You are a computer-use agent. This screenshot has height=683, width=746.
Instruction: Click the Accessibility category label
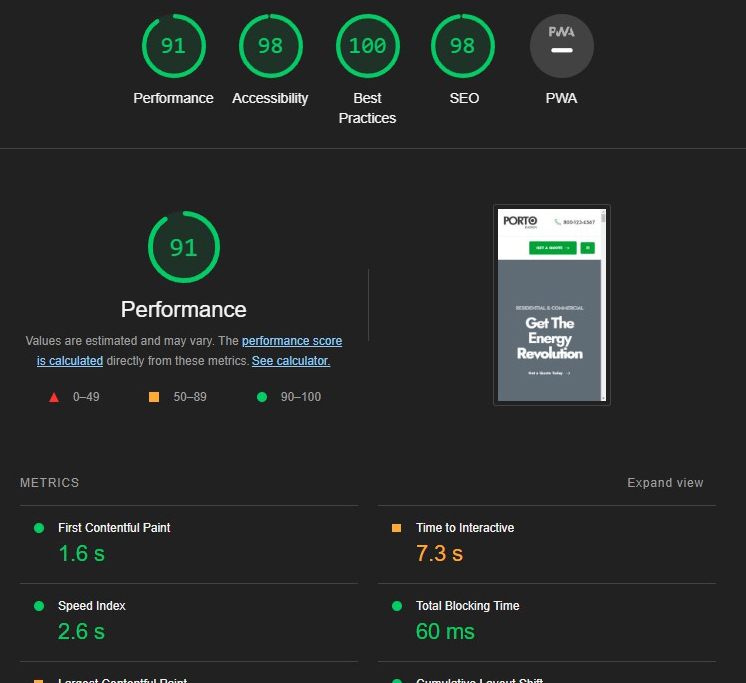(x=270, y=98)
